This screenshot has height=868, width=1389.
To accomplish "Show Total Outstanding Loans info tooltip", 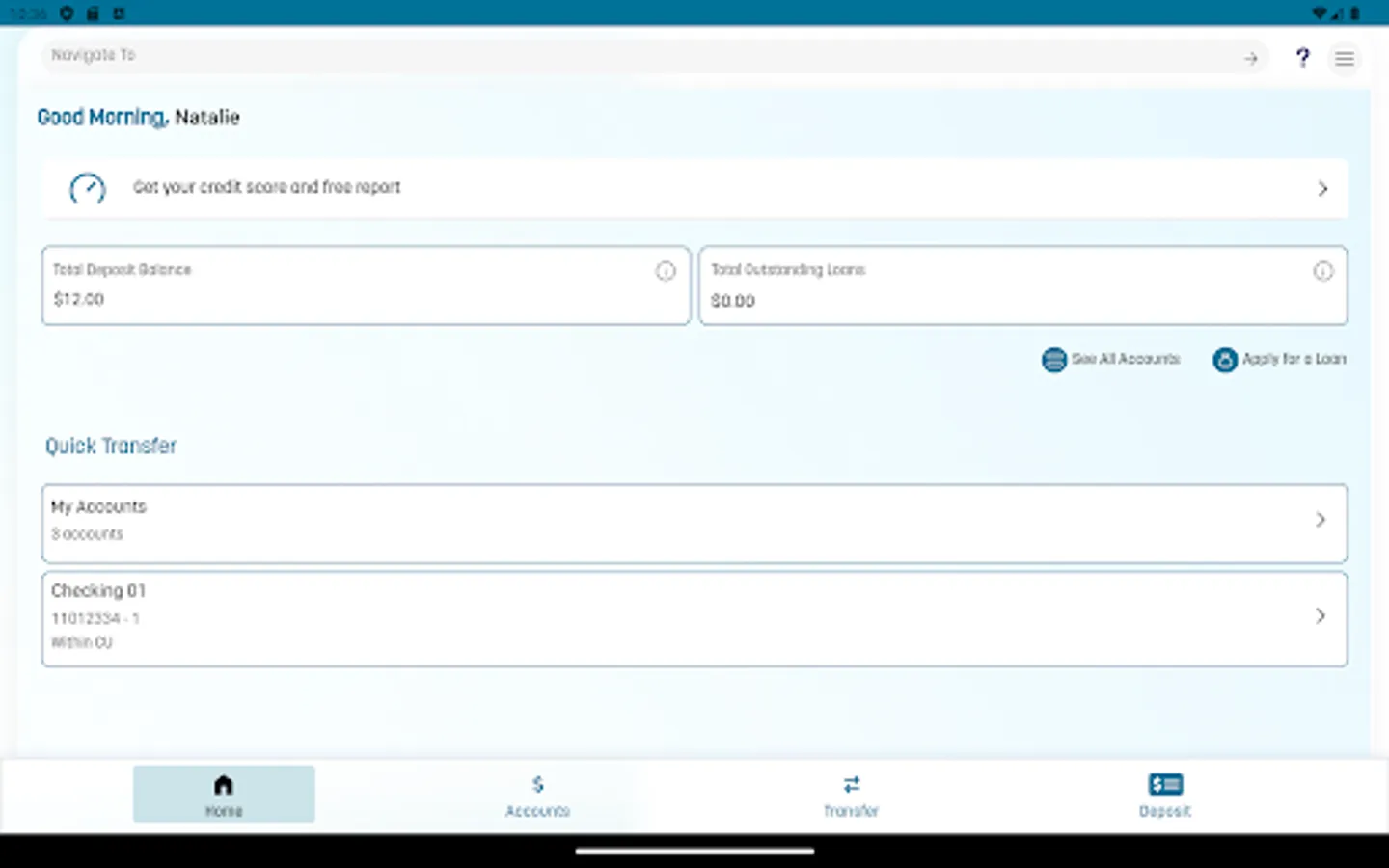I will [1323, 271].
